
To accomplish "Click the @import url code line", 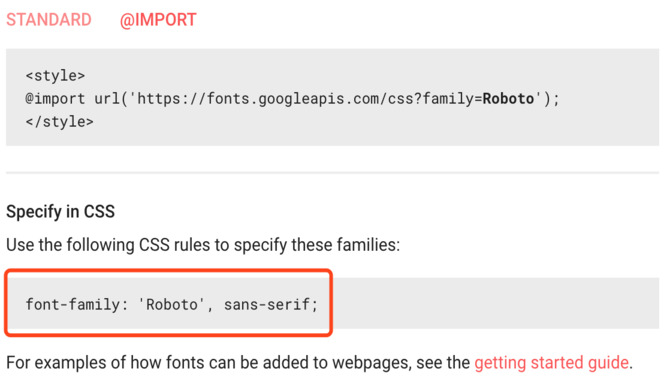I will click(292, 99).
